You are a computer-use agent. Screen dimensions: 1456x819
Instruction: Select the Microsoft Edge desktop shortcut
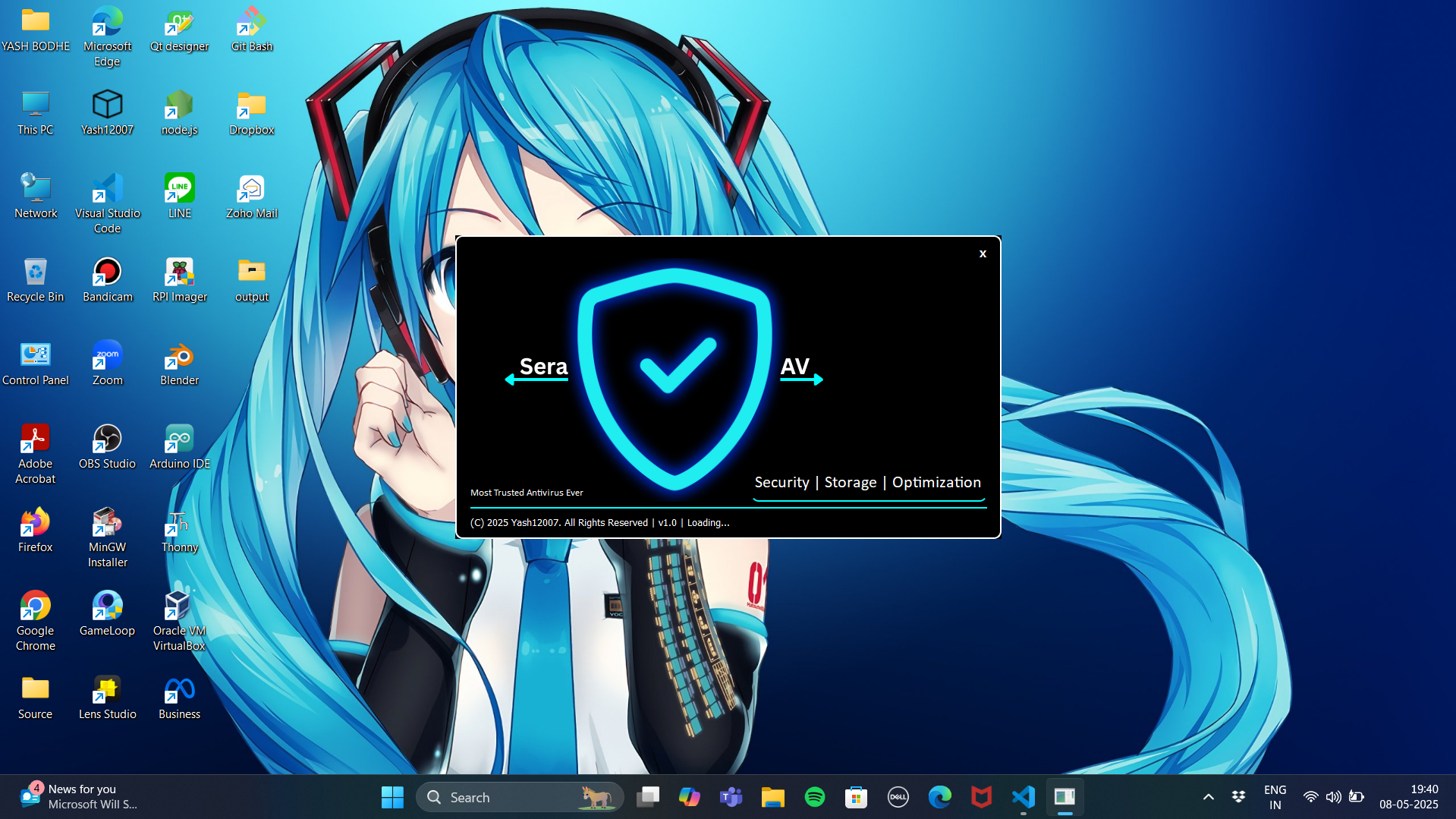(x=107, y=38)
